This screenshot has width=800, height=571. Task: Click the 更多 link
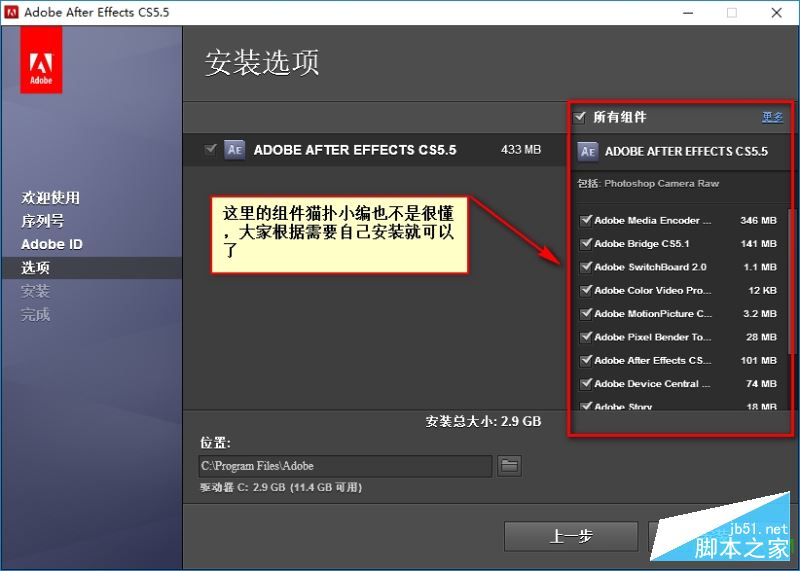coord(772,117)
